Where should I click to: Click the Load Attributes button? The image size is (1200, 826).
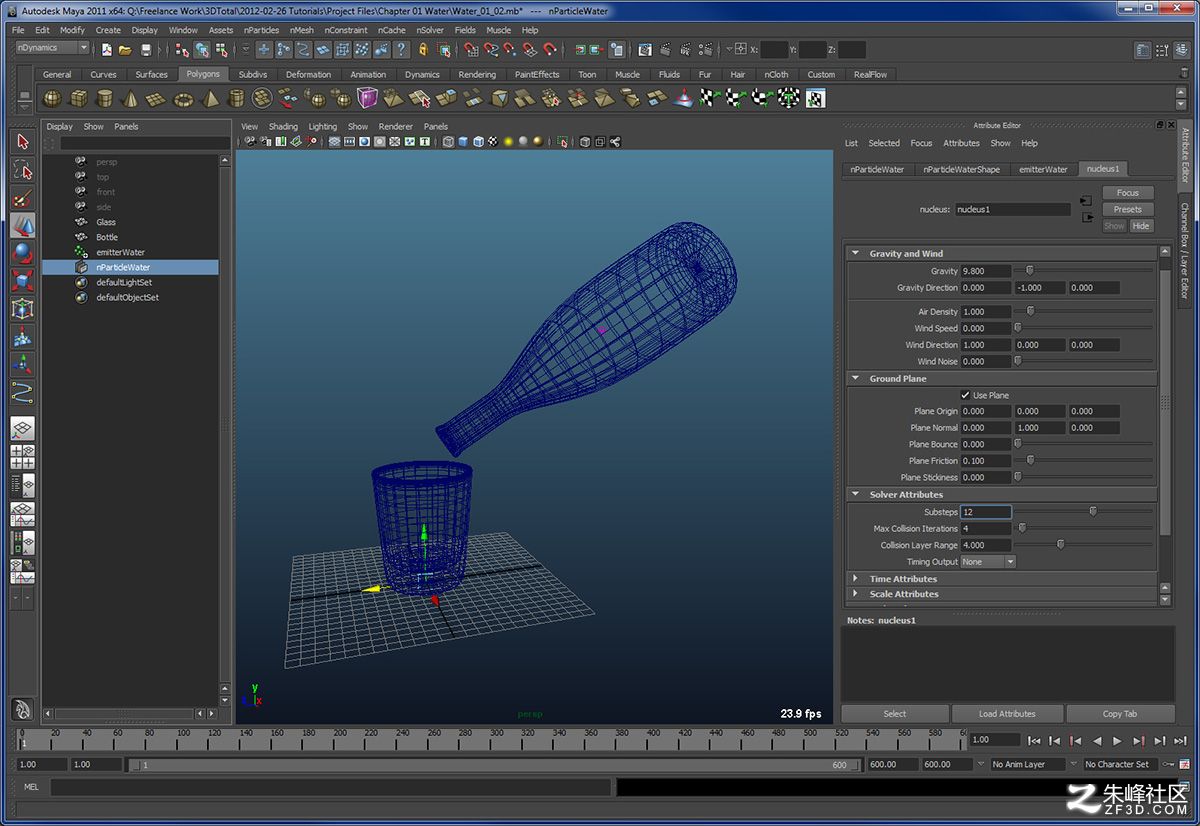1007,714
